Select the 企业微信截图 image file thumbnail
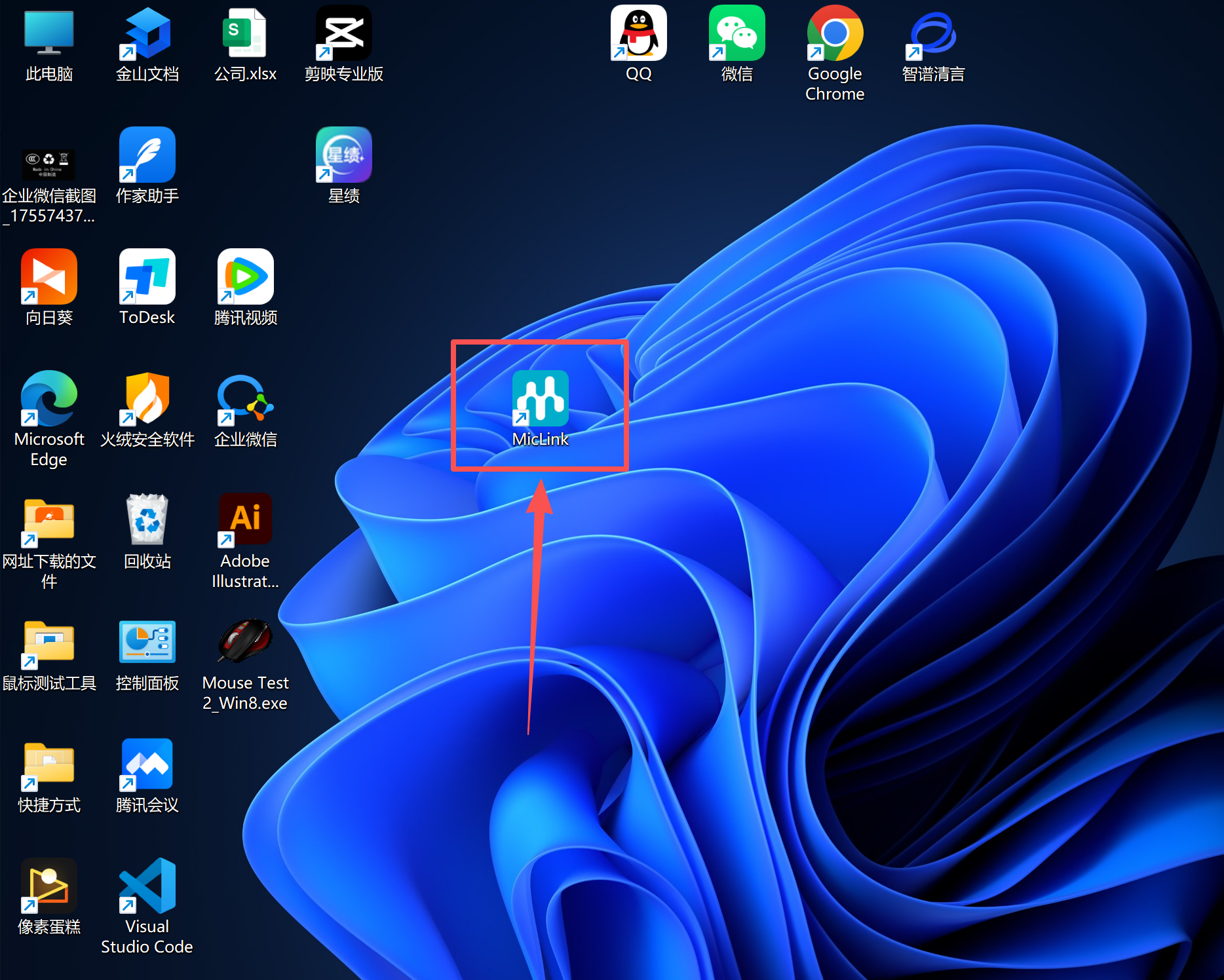 tap(49, 164)
